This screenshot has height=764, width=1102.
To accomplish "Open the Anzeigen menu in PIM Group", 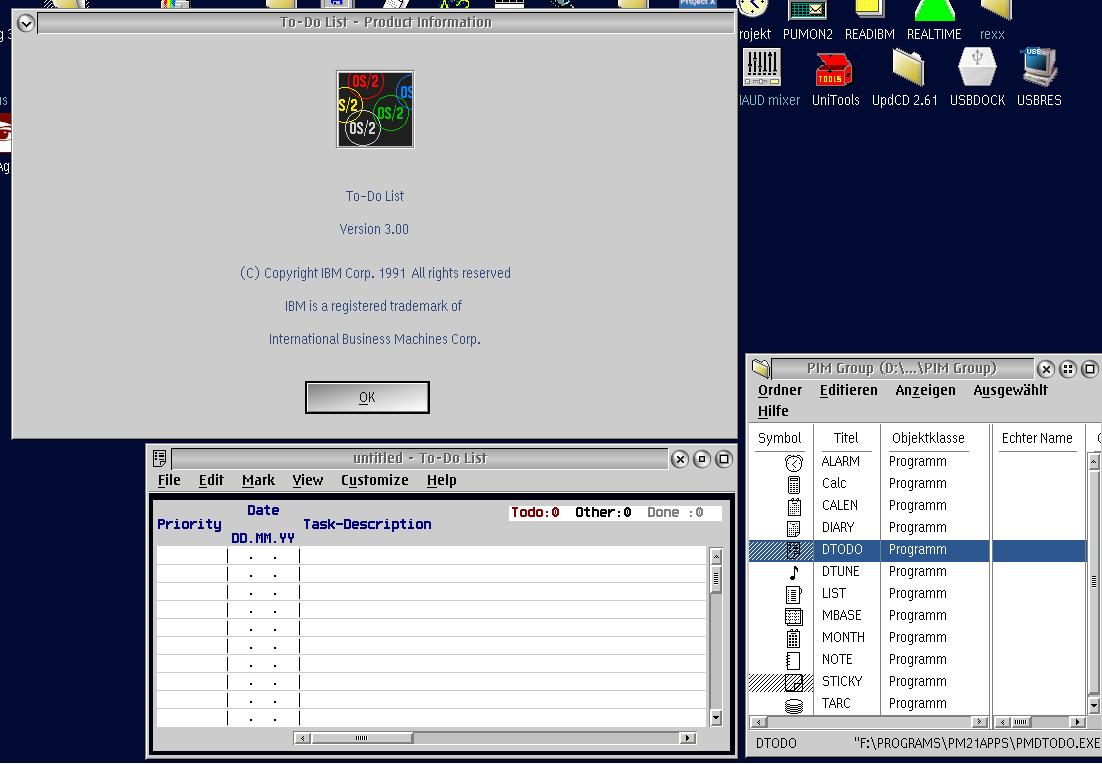I will (x=925, y=390).
